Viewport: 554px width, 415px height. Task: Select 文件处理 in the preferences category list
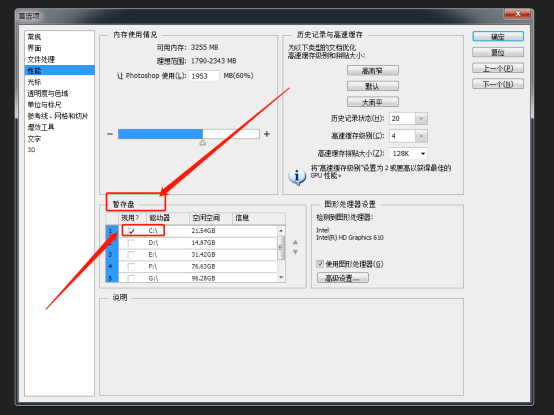41,59
